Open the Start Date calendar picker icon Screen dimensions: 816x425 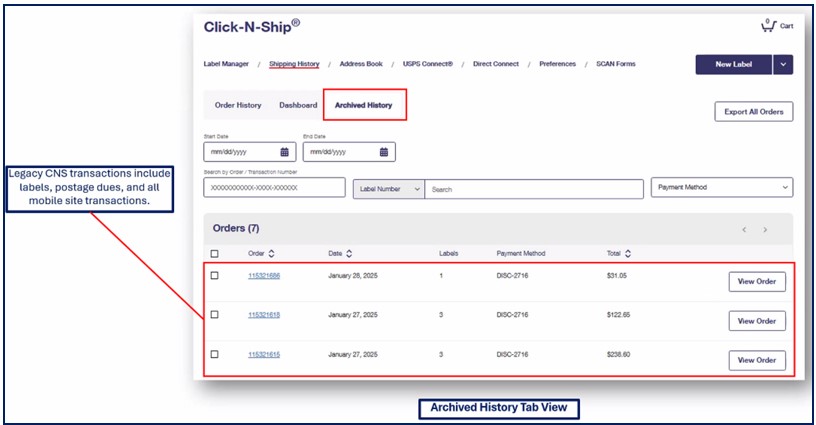[x=285, y=152]
